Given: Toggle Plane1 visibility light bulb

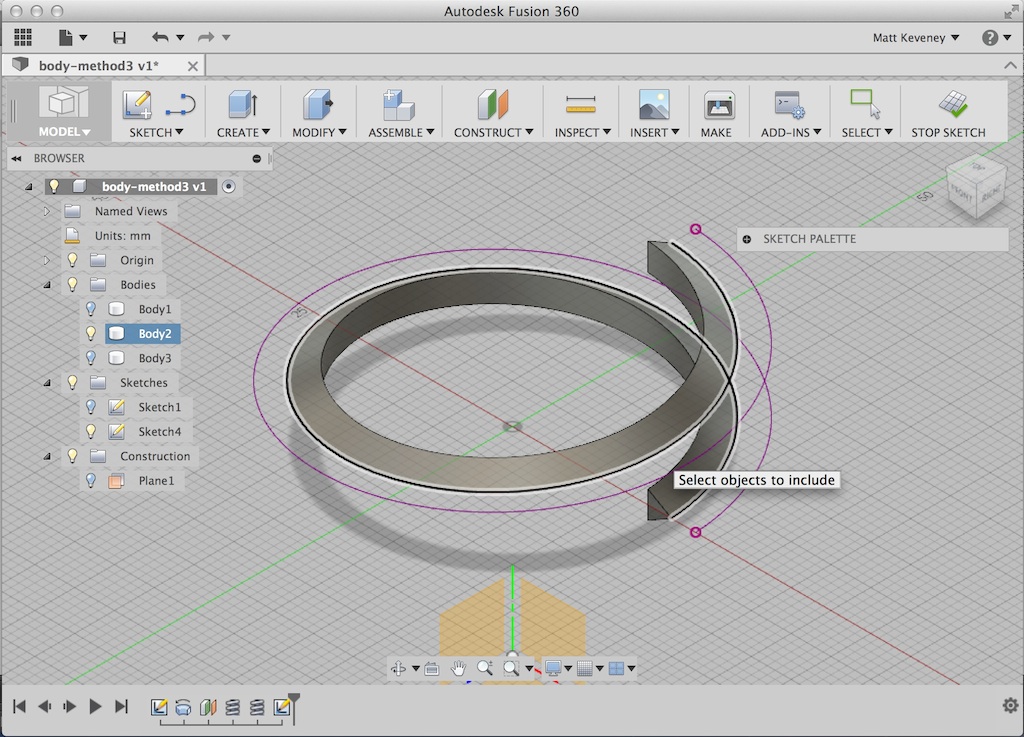Looking at the screenshot, I should click(x=91, y=480).
